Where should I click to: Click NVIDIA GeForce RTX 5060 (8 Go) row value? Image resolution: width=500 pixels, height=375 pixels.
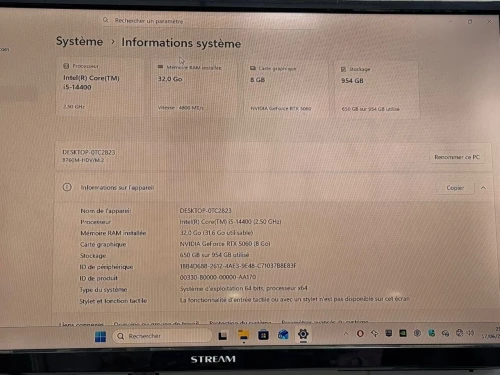225,244
